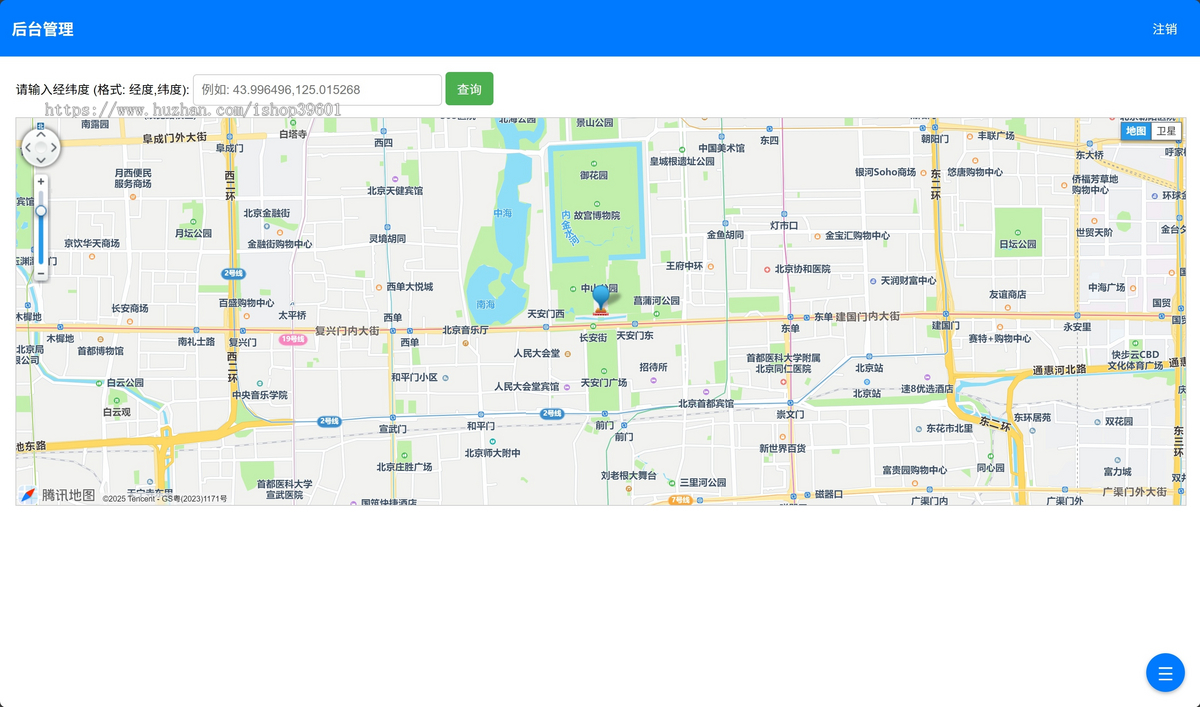Click the 故宫博物院 map label
The width and height of the screenshot is (1200, 707).
coord(597,216)
